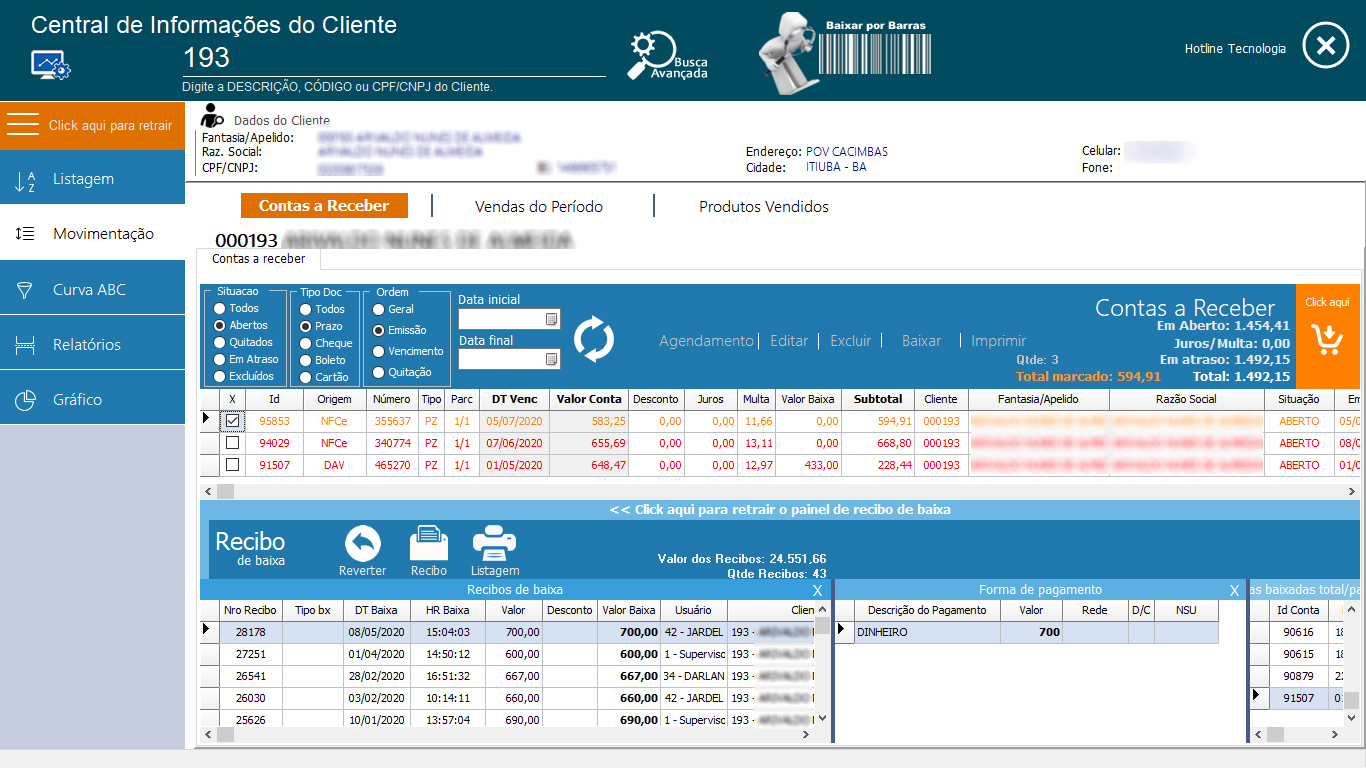Click the Baixar por Barras barcode scanner

(845, 52)
